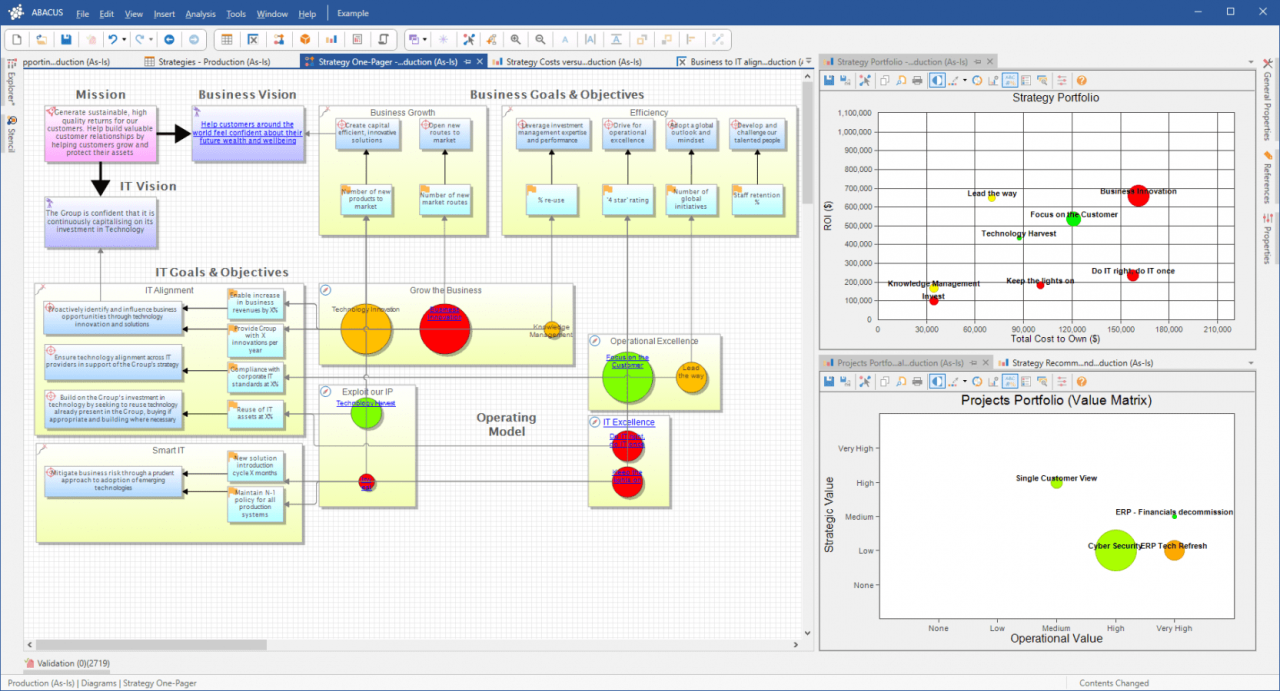
Task: Click refresh circle icon in Projects Portfolio toolbar
Action: [x=977, y=381]
